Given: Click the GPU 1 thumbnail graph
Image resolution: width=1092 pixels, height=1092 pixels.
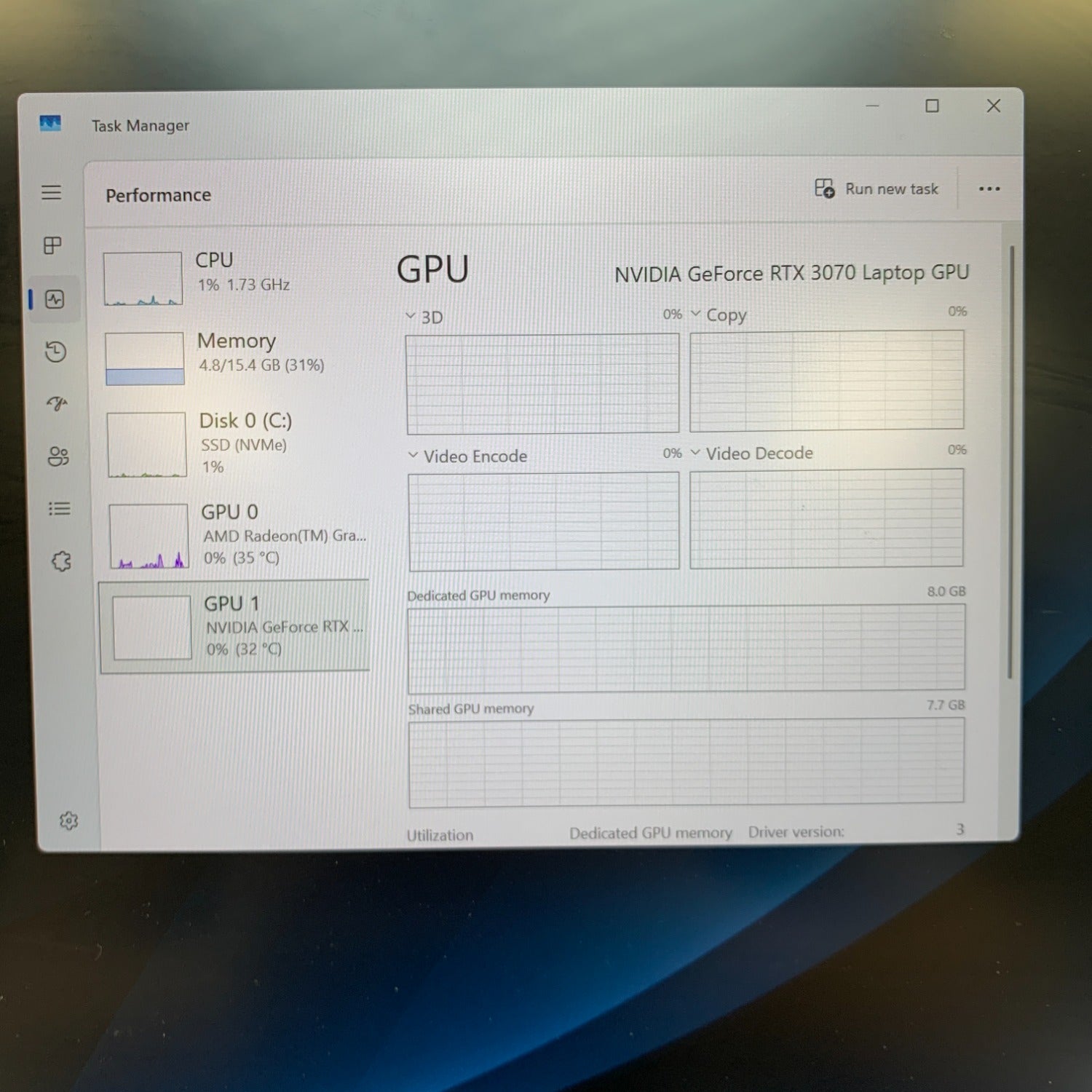Looking at the screenshot, I should (x=151, y=628).
